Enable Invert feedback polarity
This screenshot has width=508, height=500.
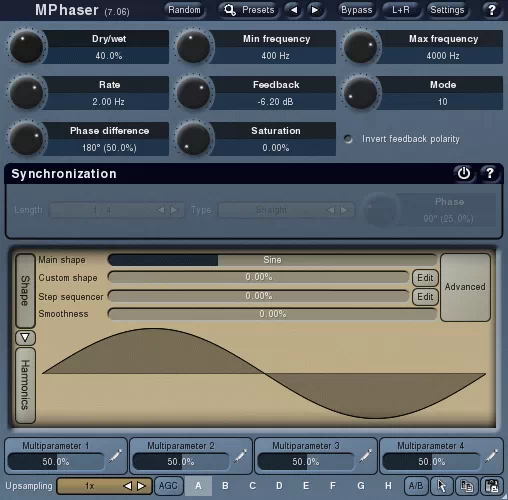click(x=348, y=139)
